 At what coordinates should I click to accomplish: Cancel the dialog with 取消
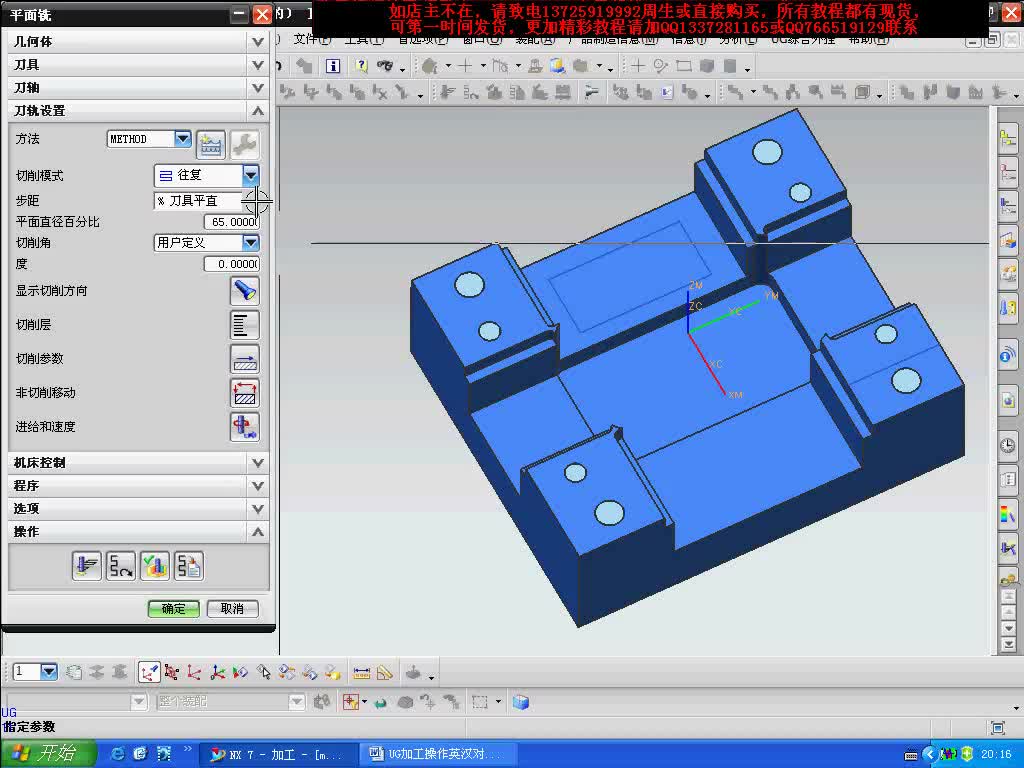[232, 609]
